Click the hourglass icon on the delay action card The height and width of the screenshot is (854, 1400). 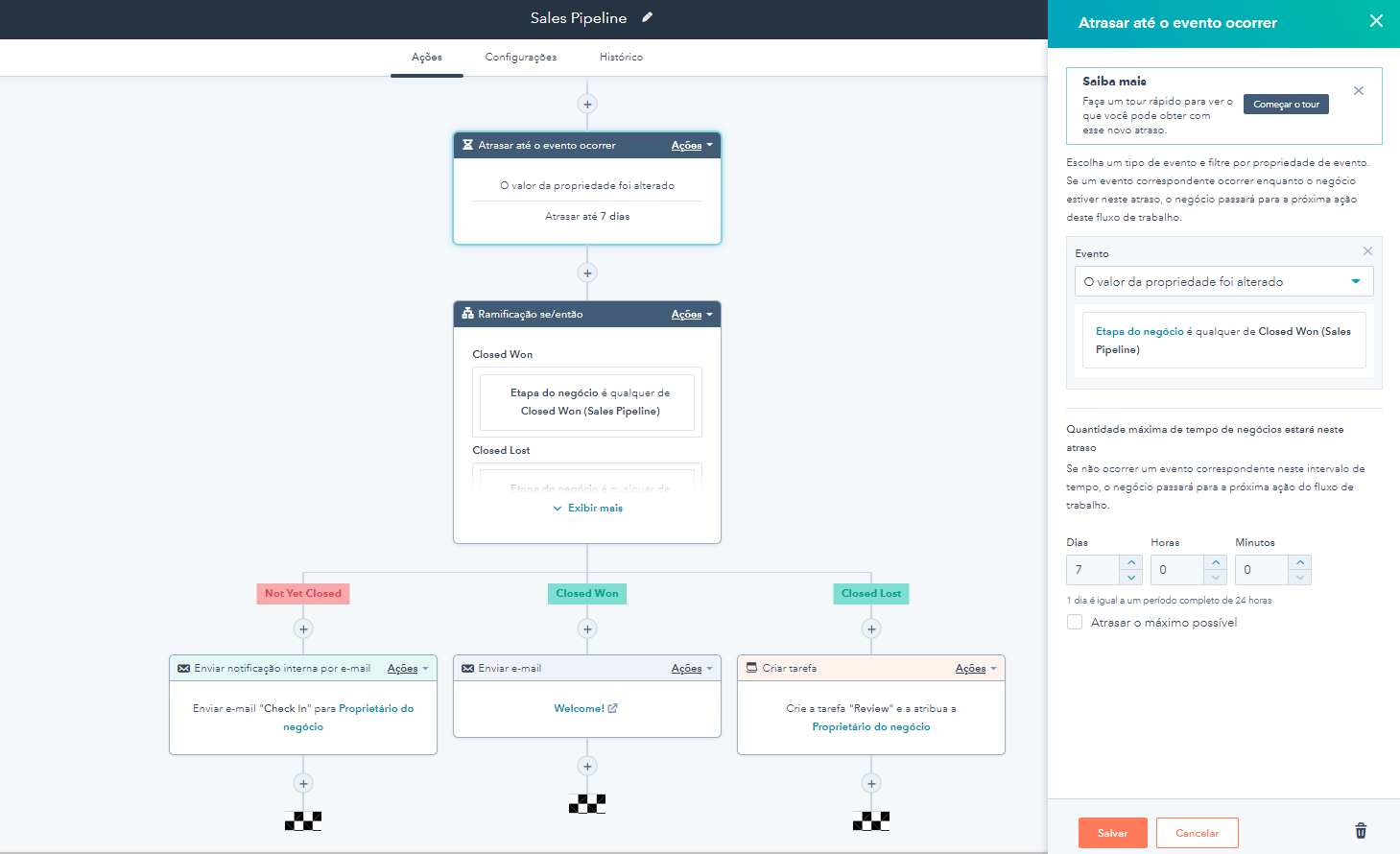(466, 145)
